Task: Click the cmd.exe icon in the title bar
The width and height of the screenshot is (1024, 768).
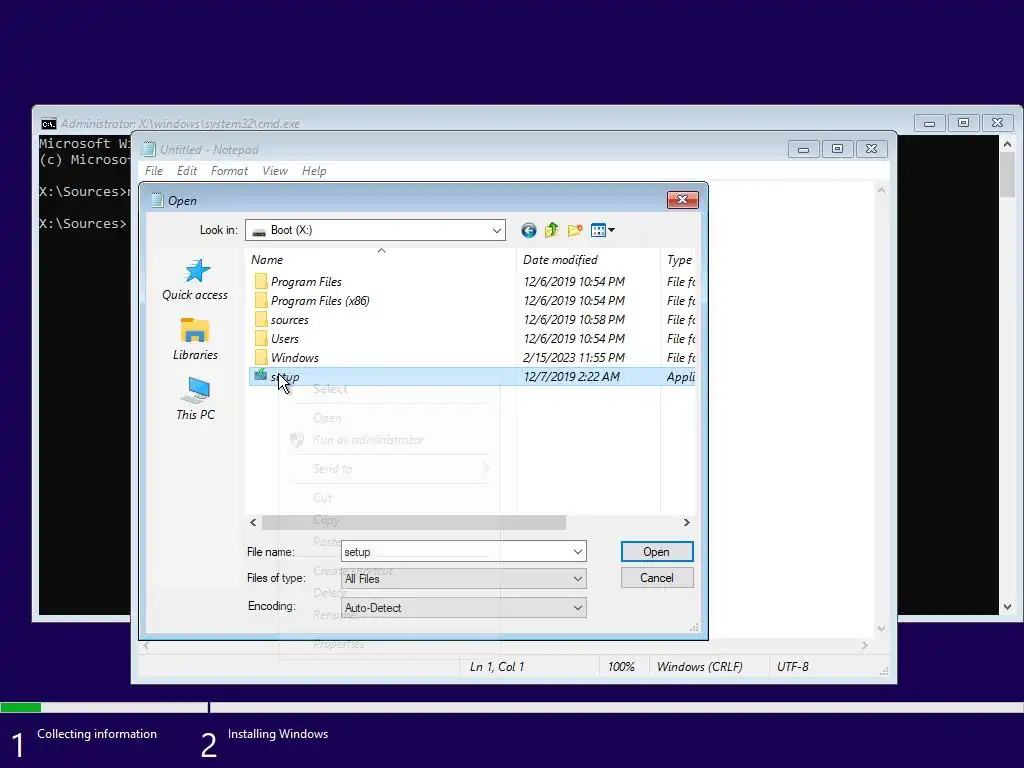Action: click(x=48, y=123)
